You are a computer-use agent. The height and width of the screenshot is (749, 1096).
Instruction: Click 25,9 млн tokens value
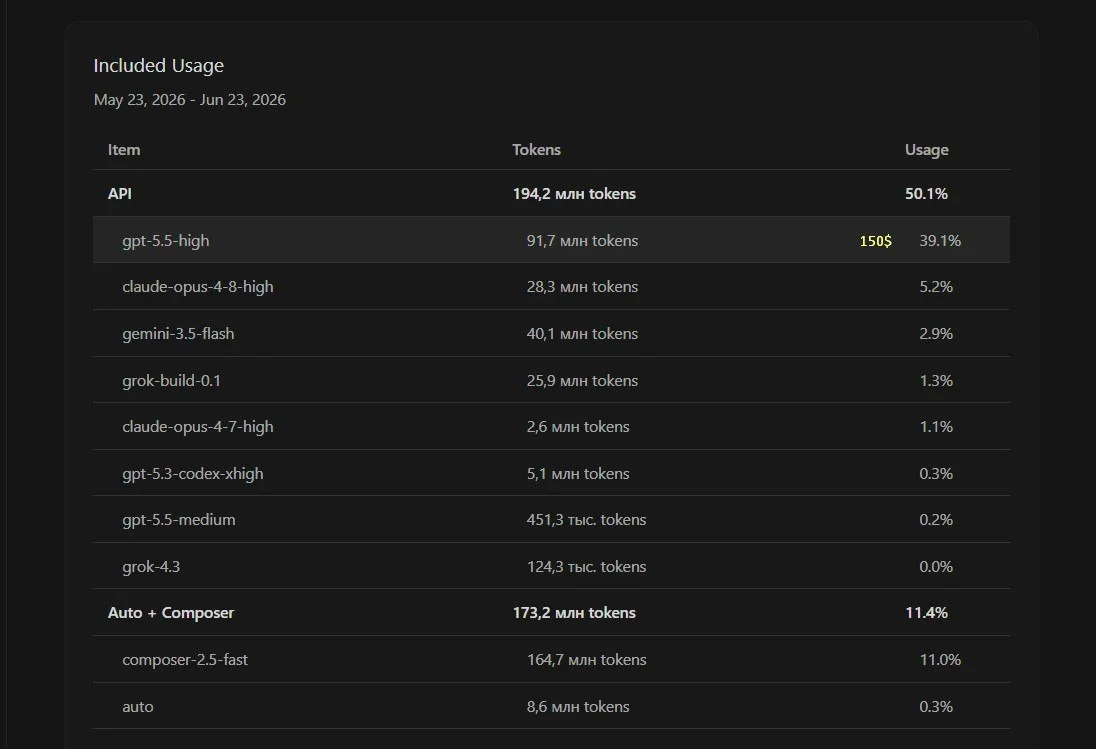coord(582,380)
